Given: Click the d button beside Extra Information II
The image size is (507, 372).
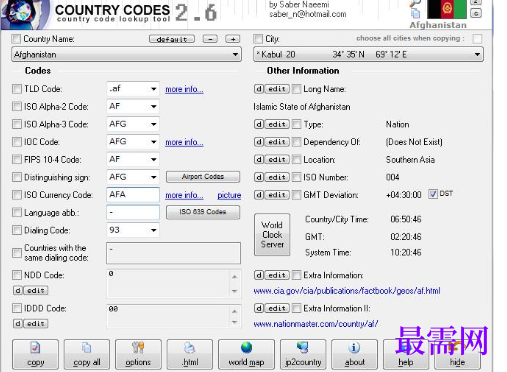Looking at the screenshot, I should click(x=259, y=308).
